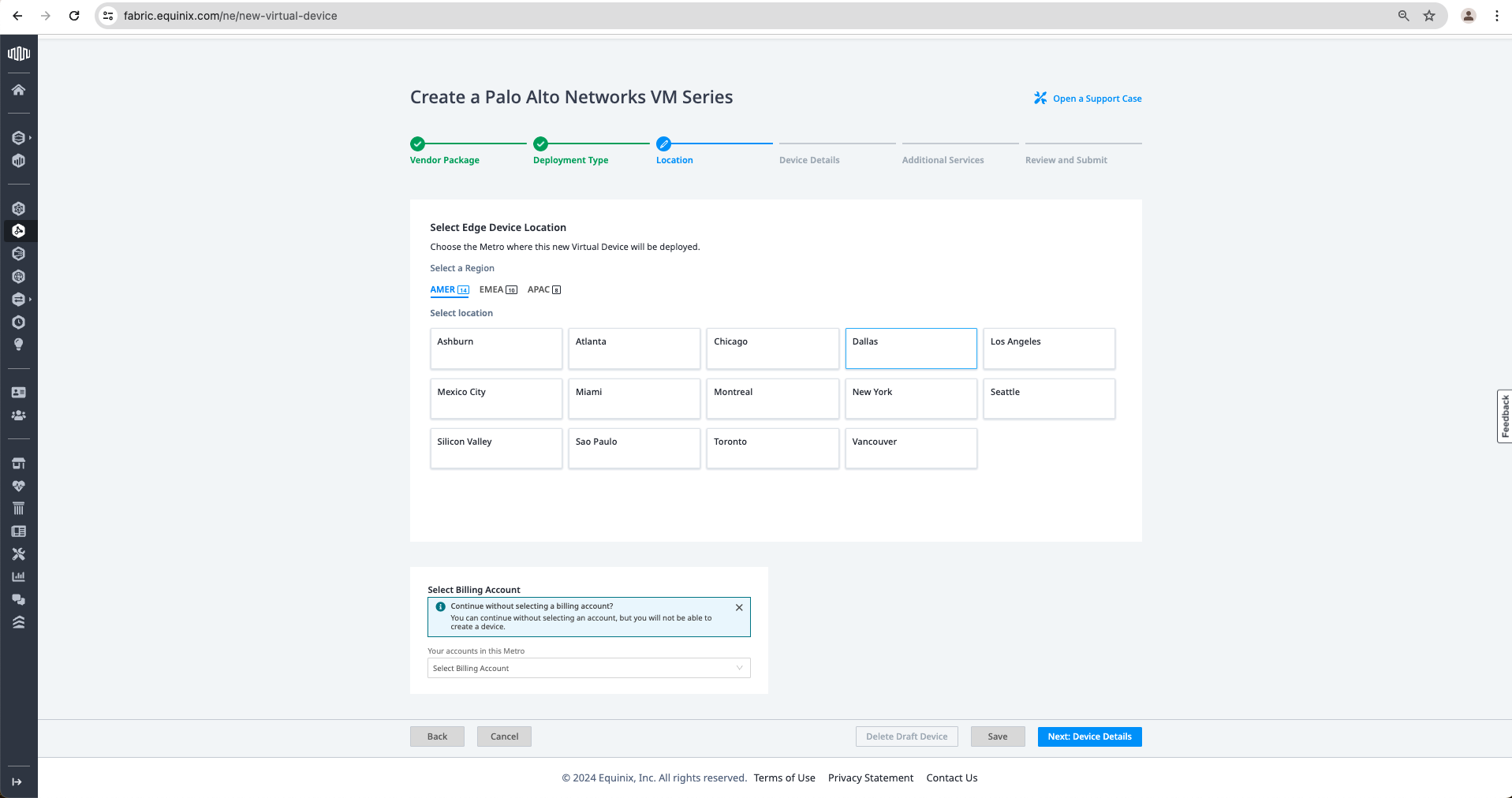
Task: Open the wrench tools sidebar icon
Action: point(18,554)
